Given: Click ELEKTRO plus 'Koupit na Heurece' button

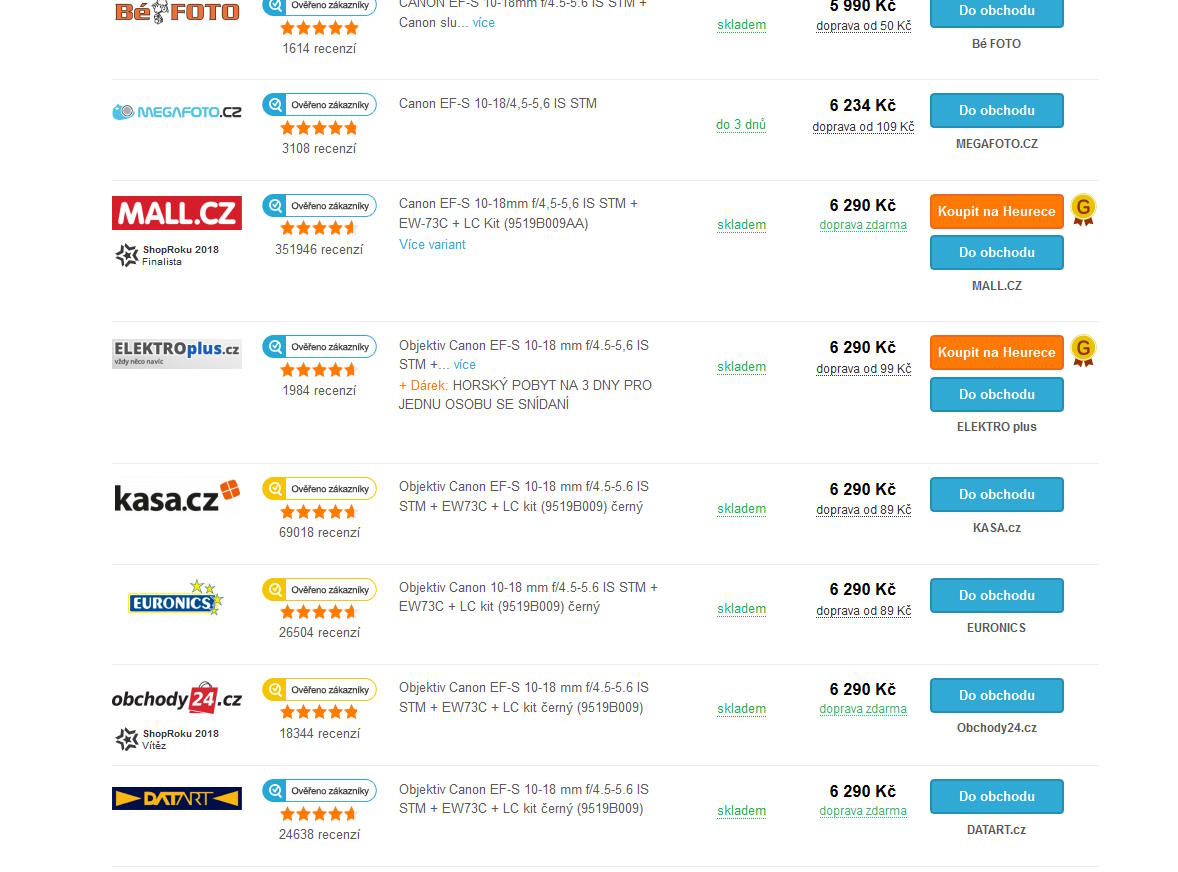Looking at the screenshot, I should [x=996, y=352].
